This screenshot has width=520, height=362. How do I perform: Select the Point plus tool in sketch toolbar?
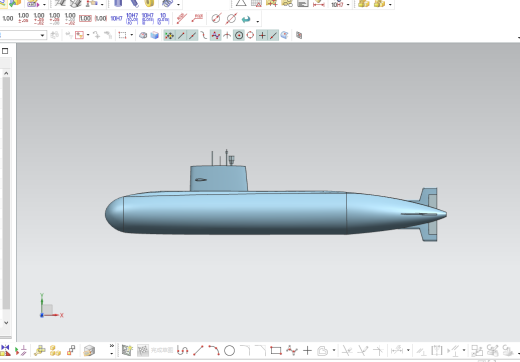click(x=307, y=351)
